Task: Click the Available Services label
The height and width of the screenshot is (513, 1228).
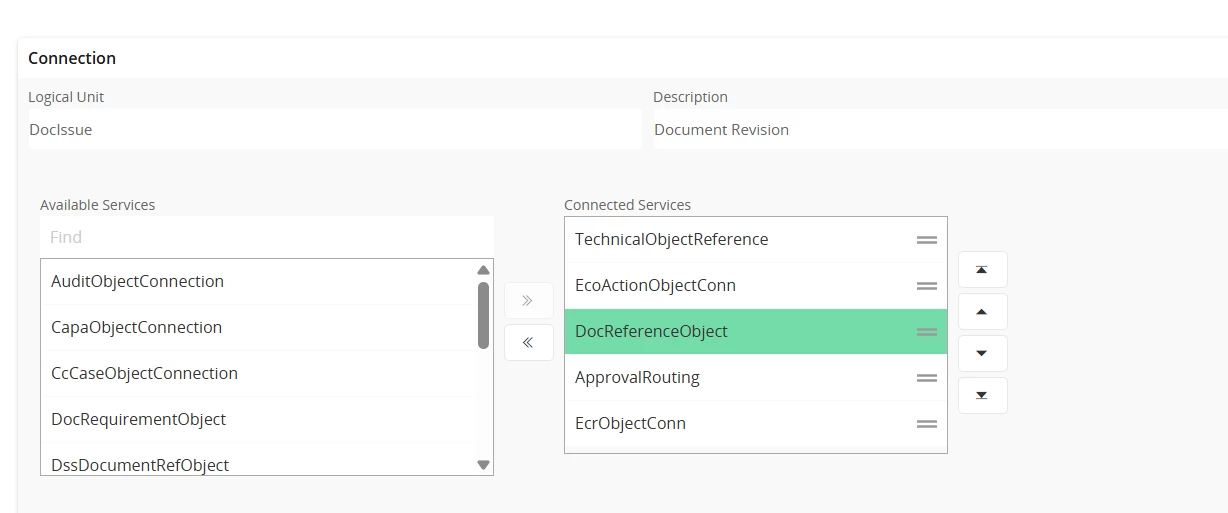Action: pos(98,205)
